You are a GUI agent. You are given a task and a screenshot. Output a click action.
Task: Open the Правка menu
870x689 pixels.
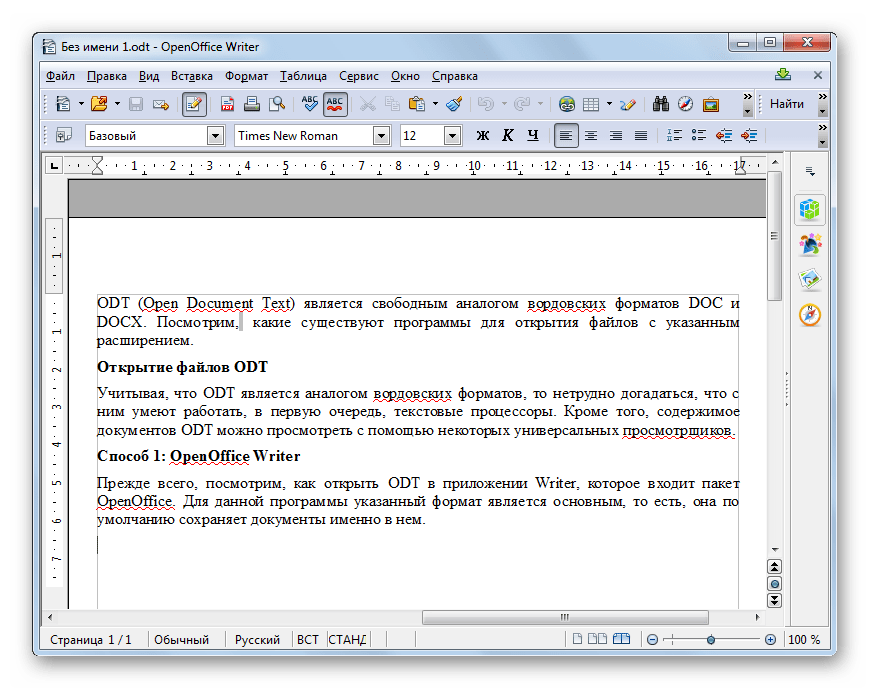click(x=107, y=76)
